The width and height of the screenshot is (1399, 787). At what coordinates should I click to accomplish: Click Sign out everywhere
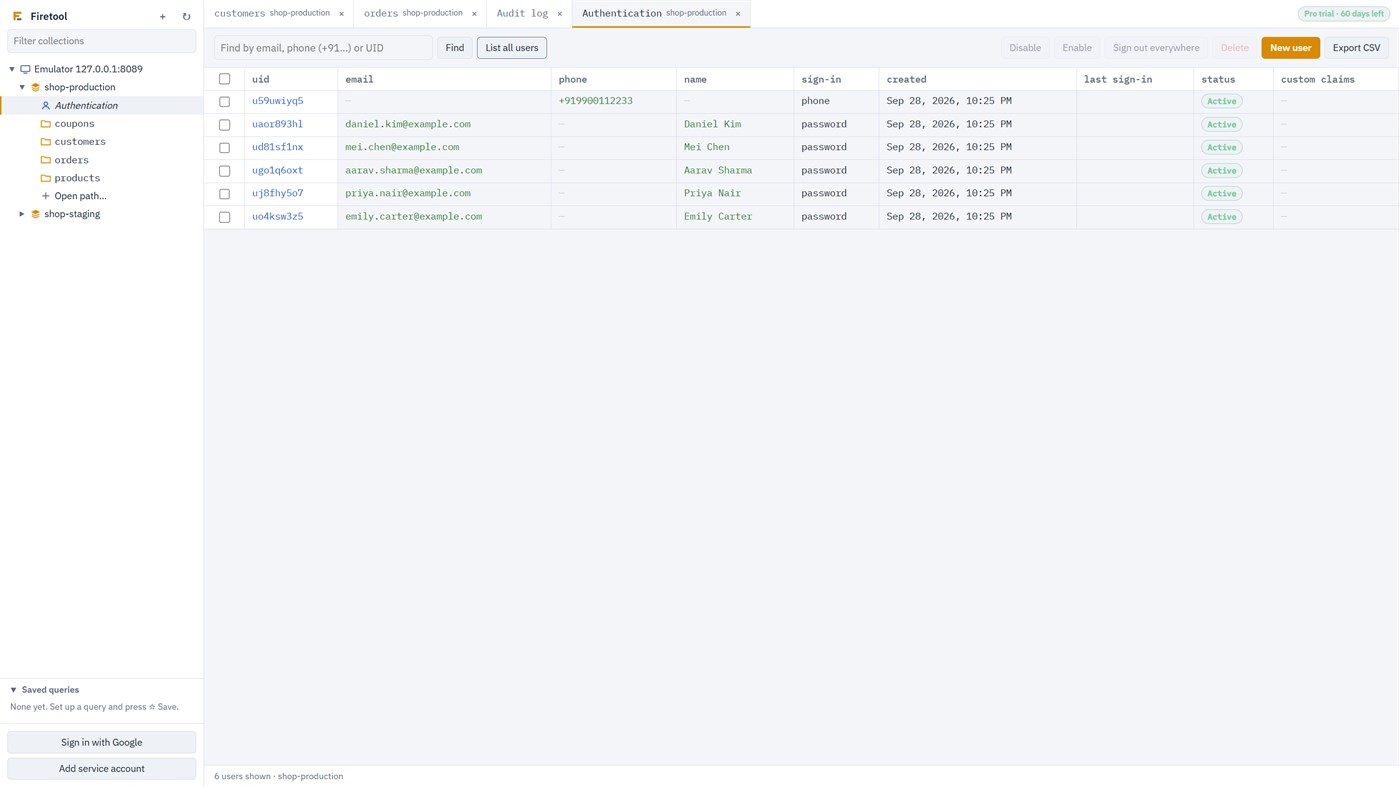[1156, 48]
